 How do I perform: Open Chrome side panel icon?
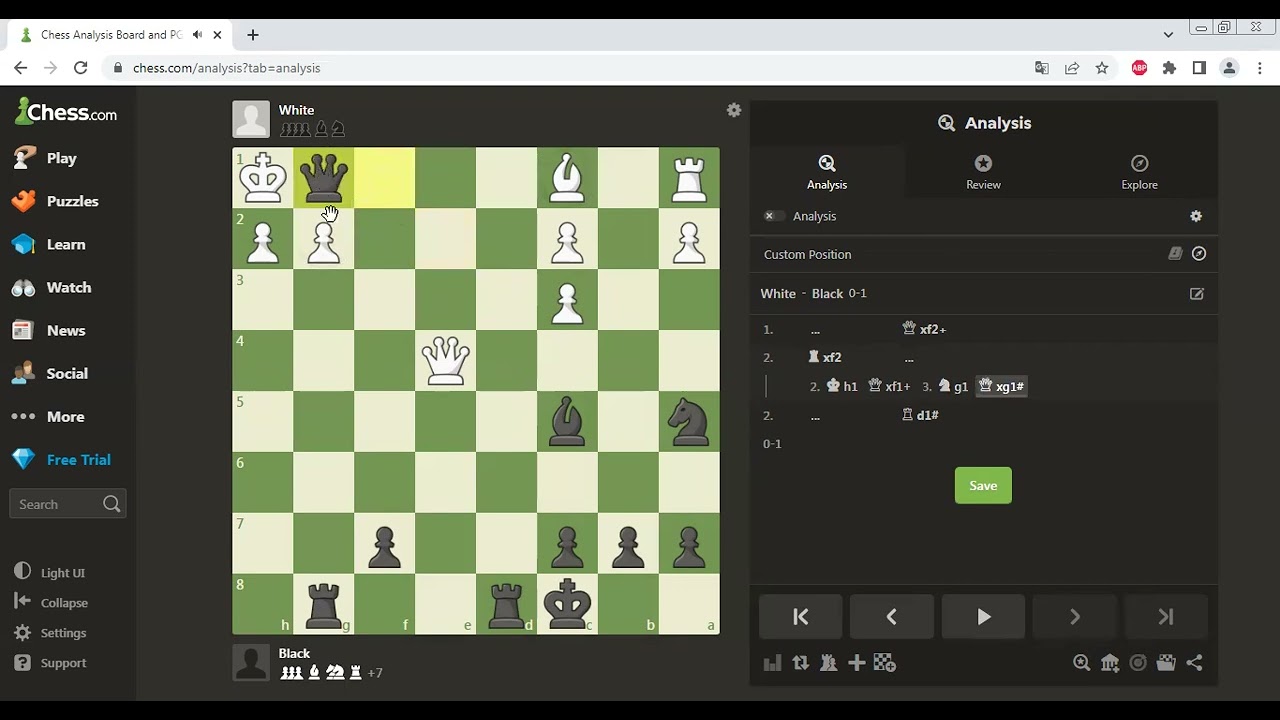[x=1199, y=68]
